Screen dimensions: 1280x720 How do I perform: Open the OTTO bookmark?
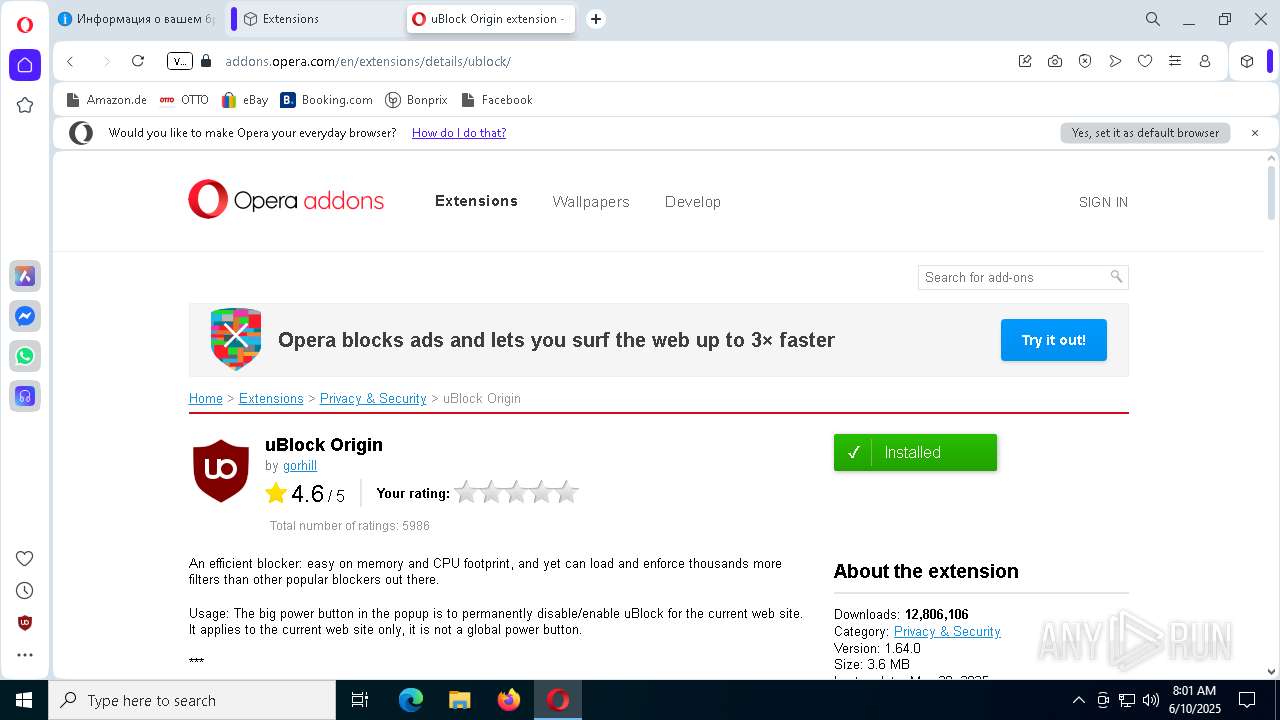tap(184, 100)
